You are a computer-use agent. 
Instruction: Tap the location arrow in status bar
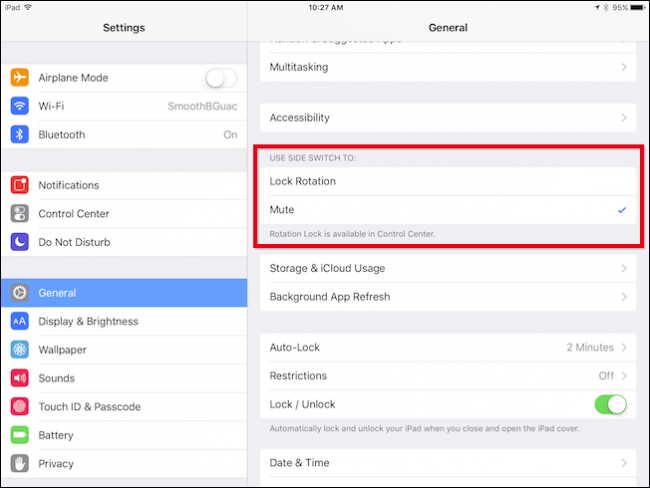(x=597, y=7)
